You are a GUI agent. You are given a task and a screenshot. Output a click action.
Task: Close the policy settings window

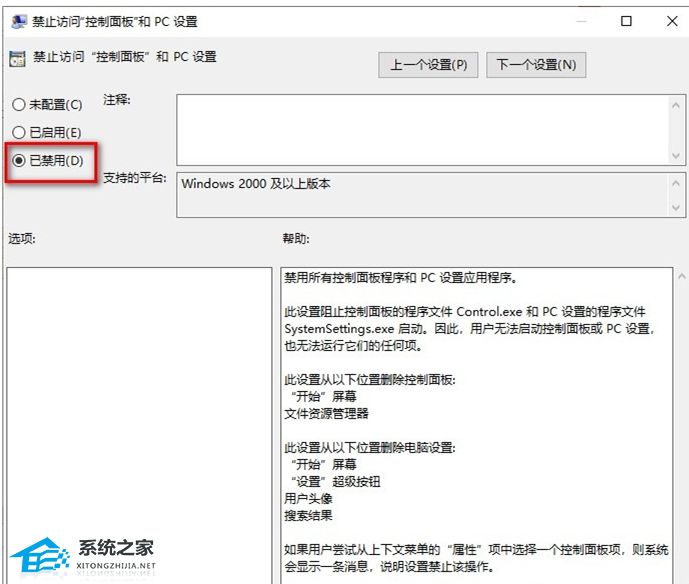[672, 21]
